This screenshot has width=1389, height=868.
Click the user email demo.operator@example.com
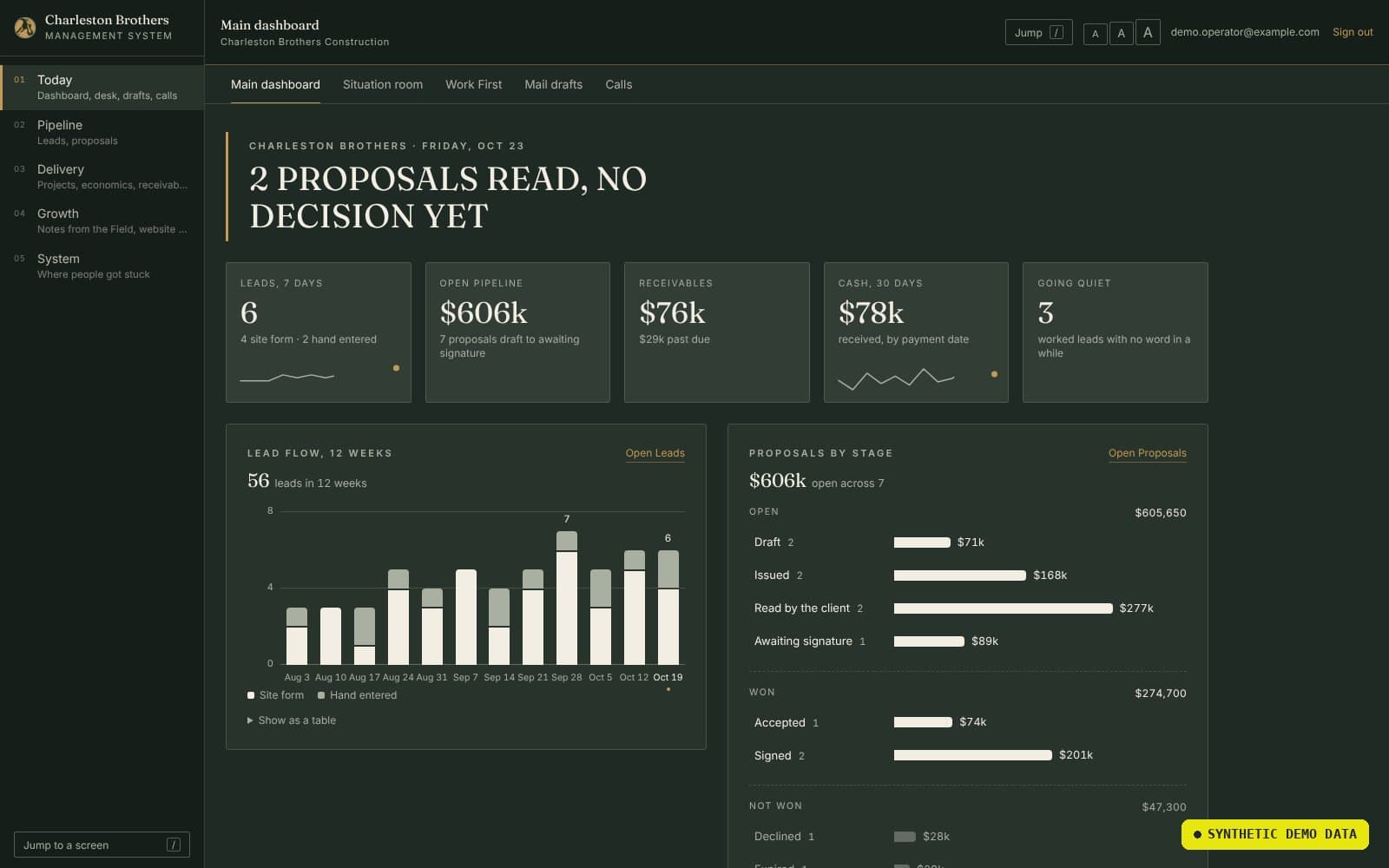tap(1245, 32)
